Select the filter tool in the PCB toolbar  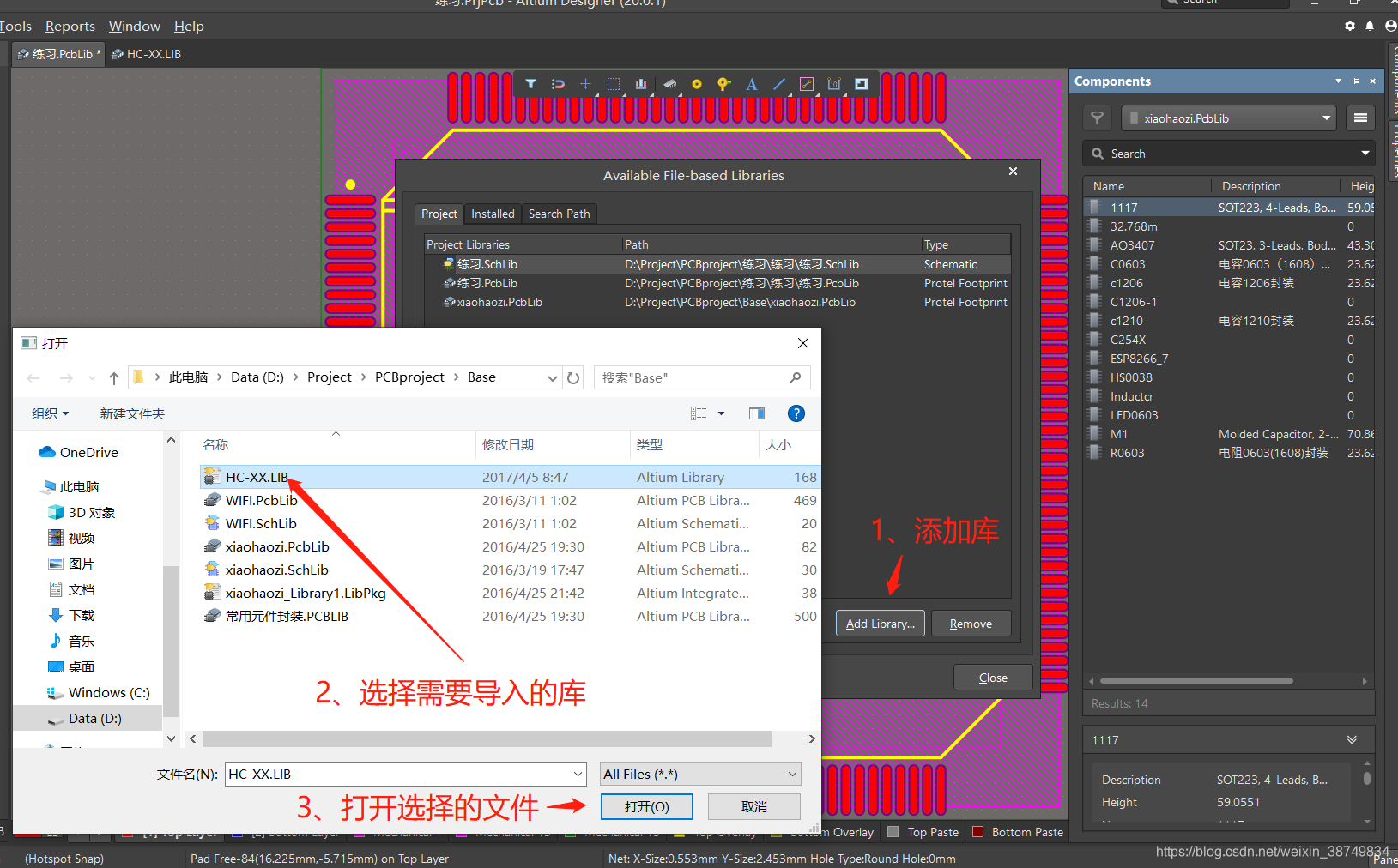pyautogui.click(x=531, y=84)
